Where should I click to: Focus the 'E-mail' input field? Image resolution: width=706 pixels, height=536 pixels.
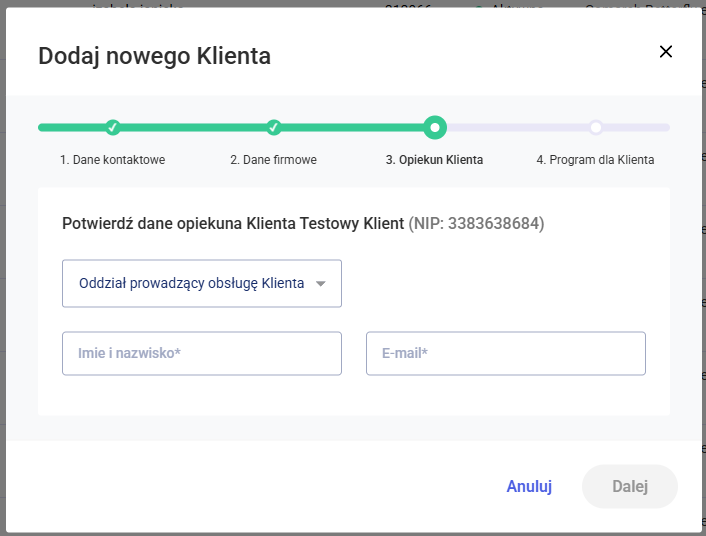coord(506,353)
